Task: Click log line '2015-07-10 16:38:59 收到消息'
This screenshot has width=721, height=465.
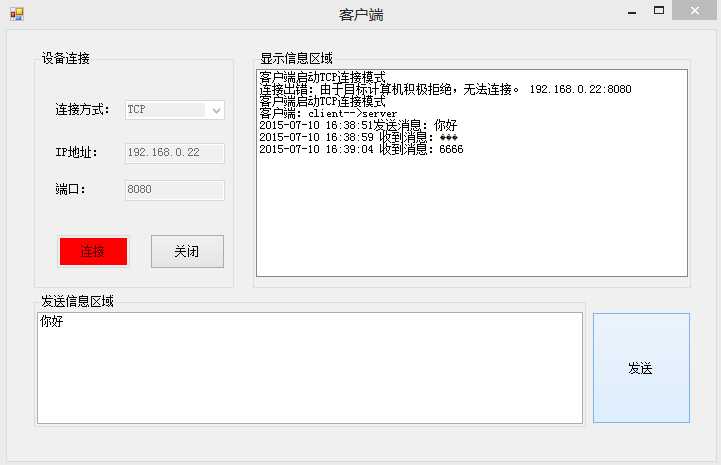Action: coord(358,137)
